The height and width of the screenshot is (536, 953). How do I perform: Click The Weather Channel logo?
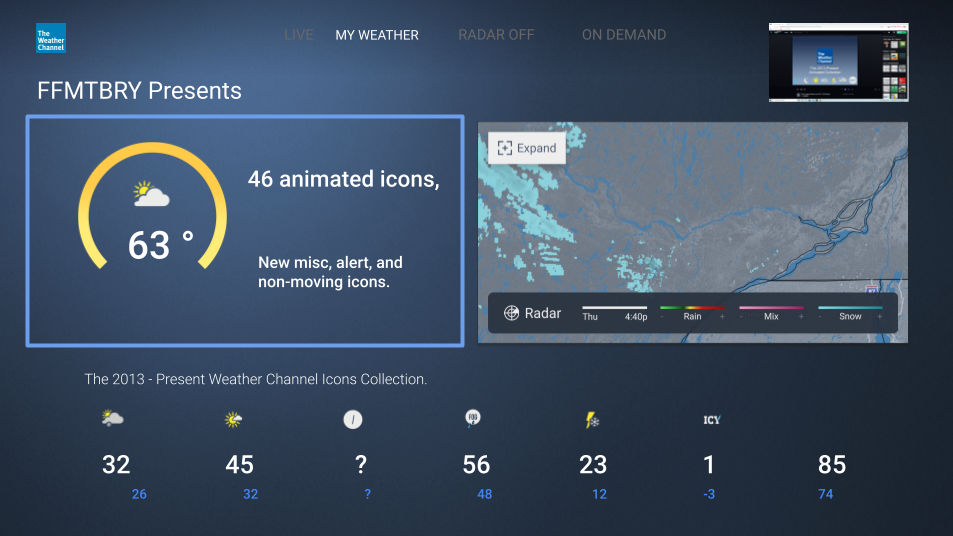pos(51,38)
